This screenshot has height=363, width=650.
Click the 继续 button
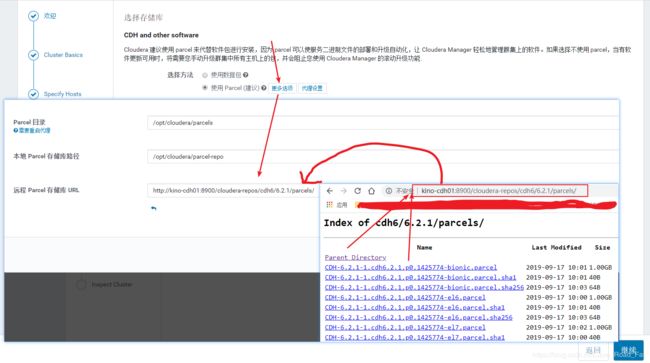629,351
